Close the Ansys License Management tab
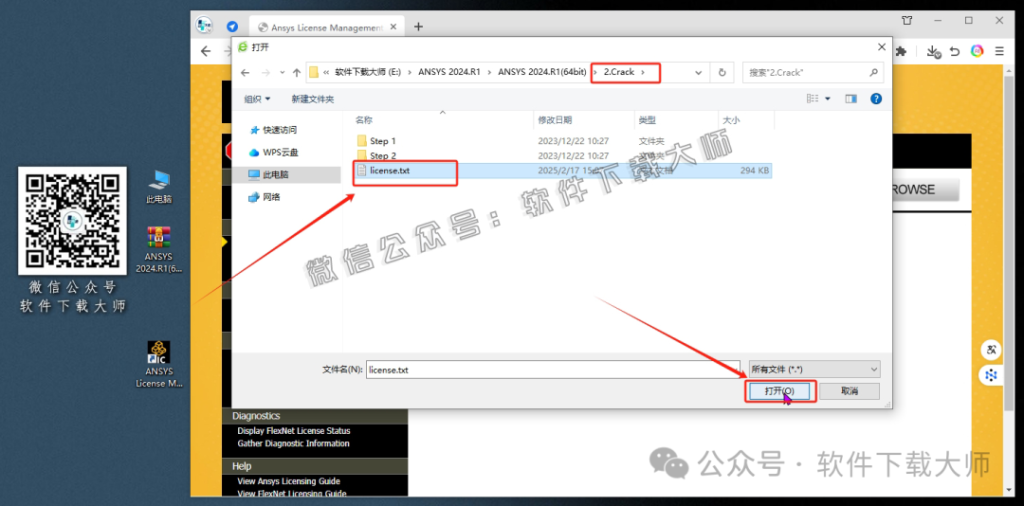Viewport: 1024px width, 506px height. [393, 27]
